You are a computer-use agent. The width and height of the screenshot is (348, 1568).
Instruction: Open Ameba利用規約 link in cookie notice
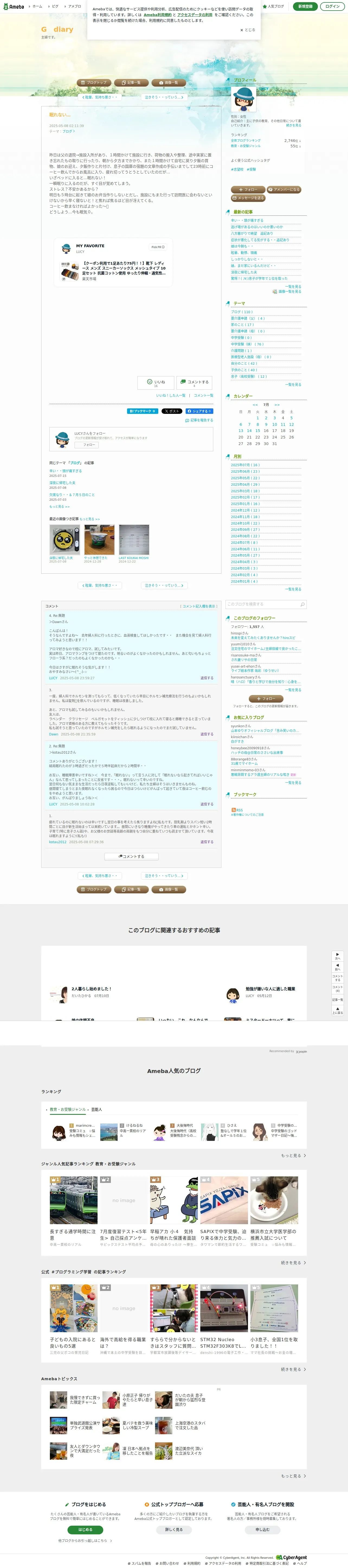[157, 15]
